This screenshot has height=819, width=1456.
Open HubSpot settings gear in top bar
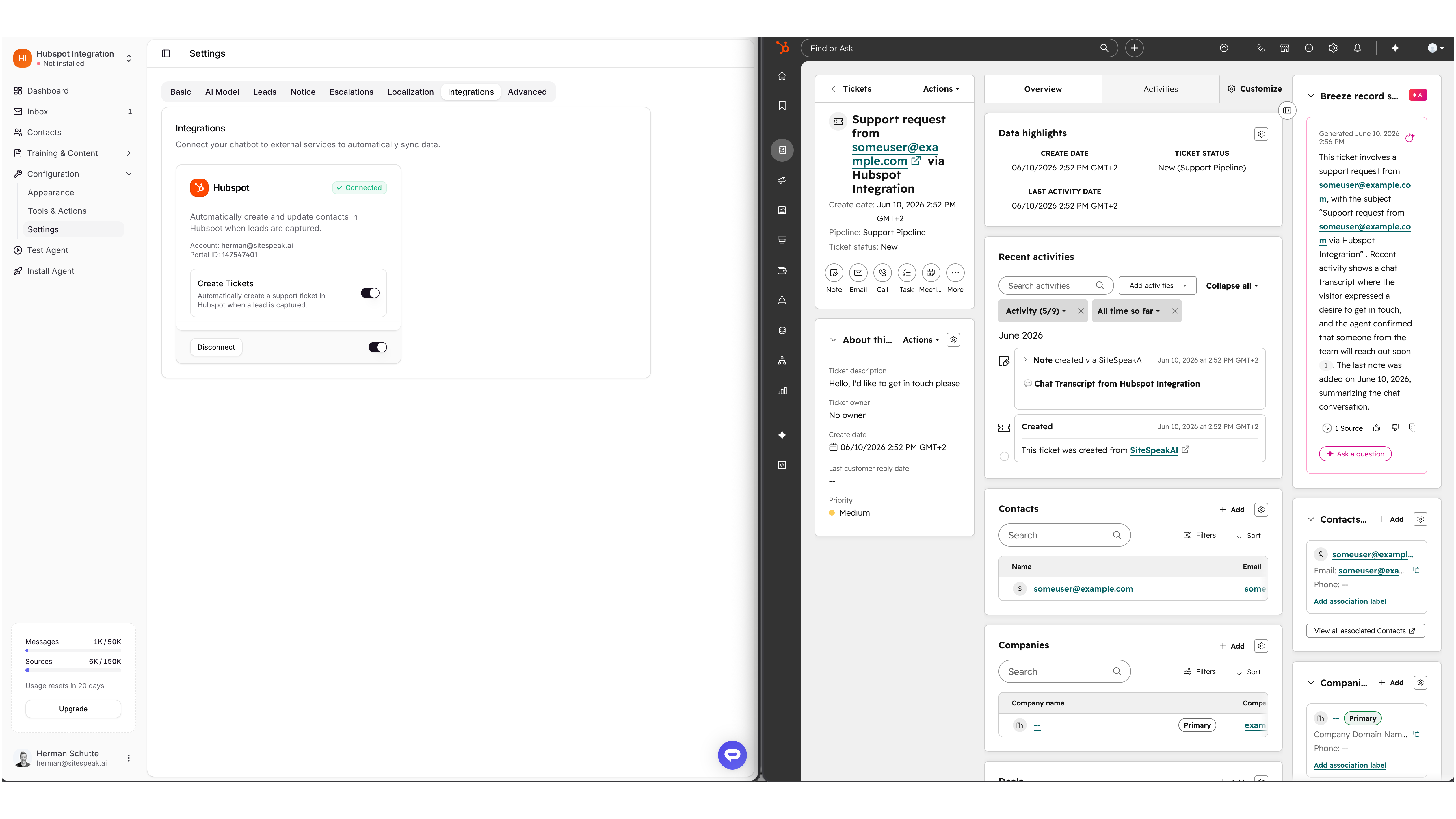[1333, 48]
